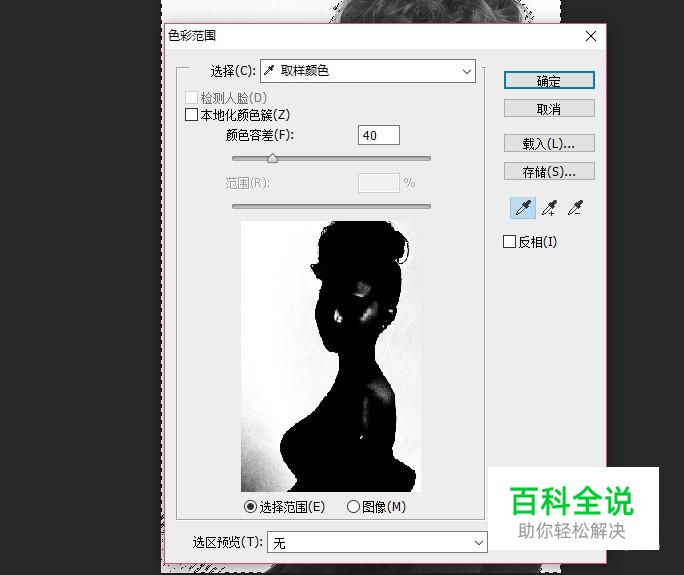Click the 确定 button
The width and height of the screenshot is (684, 575).
point(549,81)
